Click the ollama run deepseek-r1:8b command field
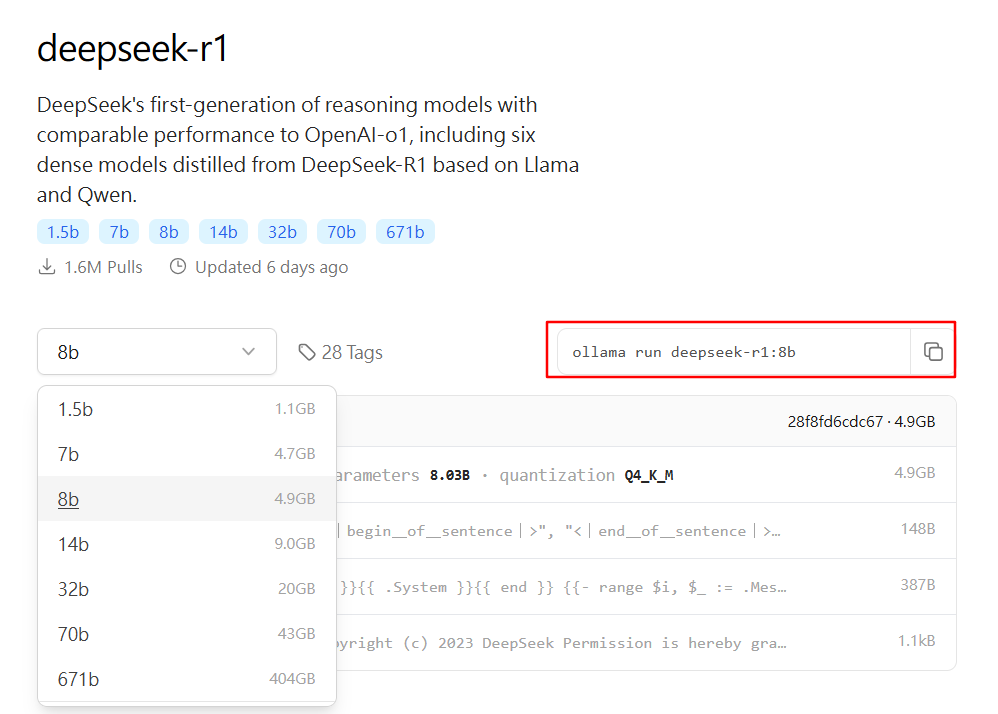Viewport: 998px width, 714px height. pos(734,351)
